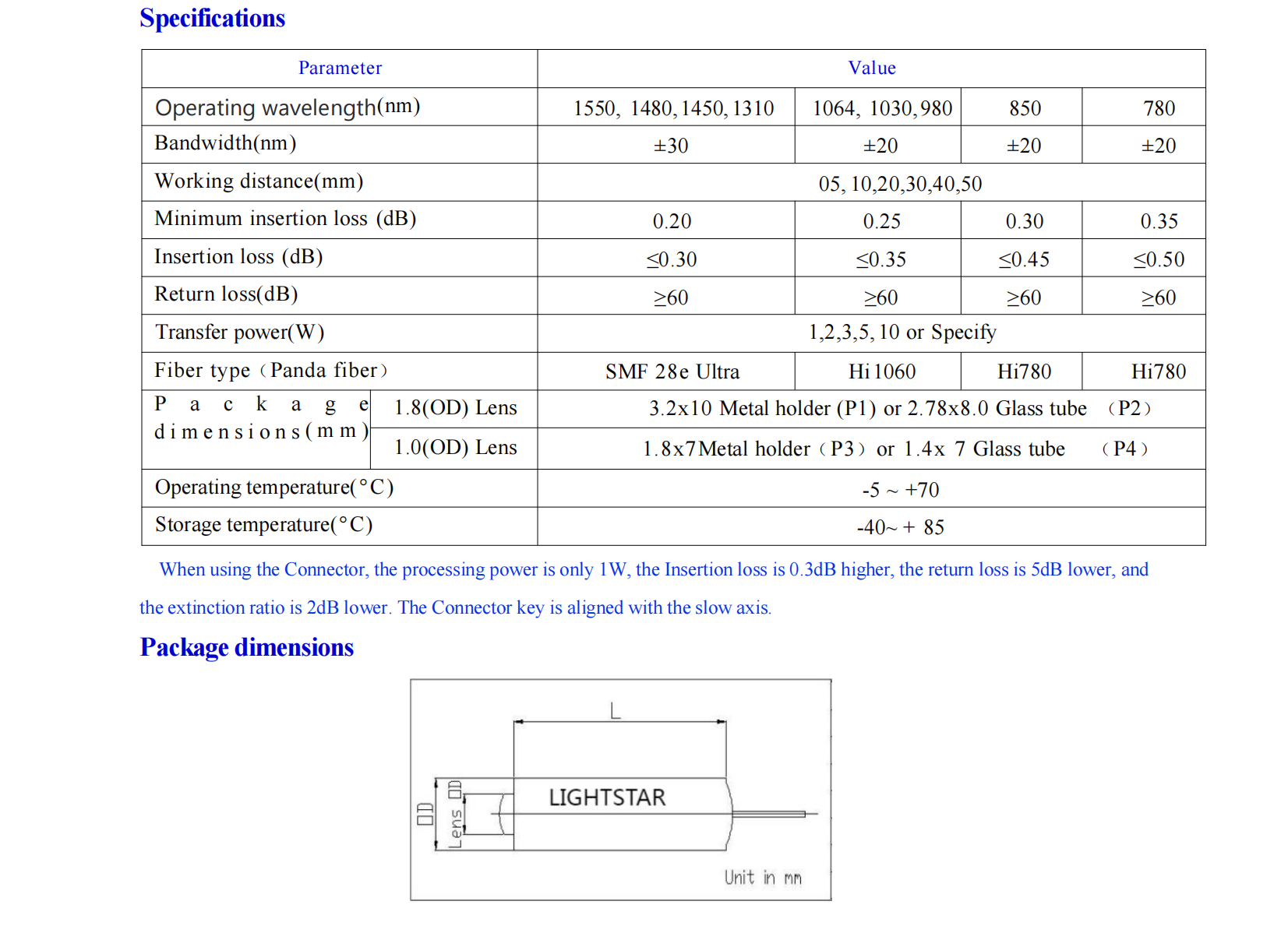
Task: Click the Insertion loss (dB) row label
Action: click(x=238, y=257)
